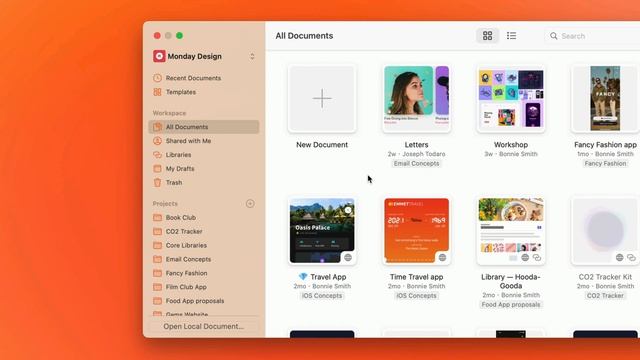Click the Letters document title
The image size is (640, 360).
(x=416, y=145)
